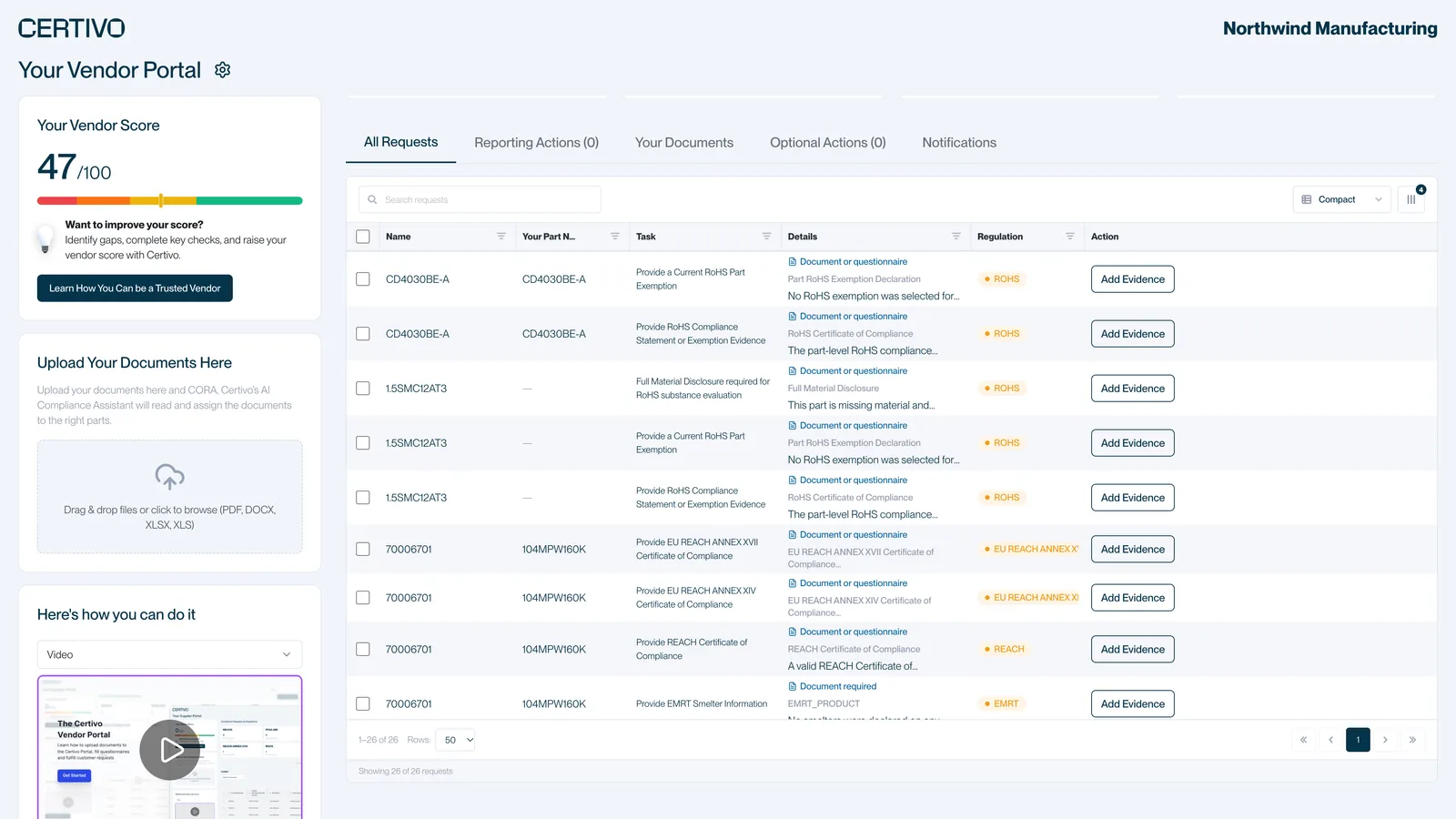
Task: Click Add Evidence for 1.5SMC12AT3 Full Material Disclosure
Action: [1133, 389]
